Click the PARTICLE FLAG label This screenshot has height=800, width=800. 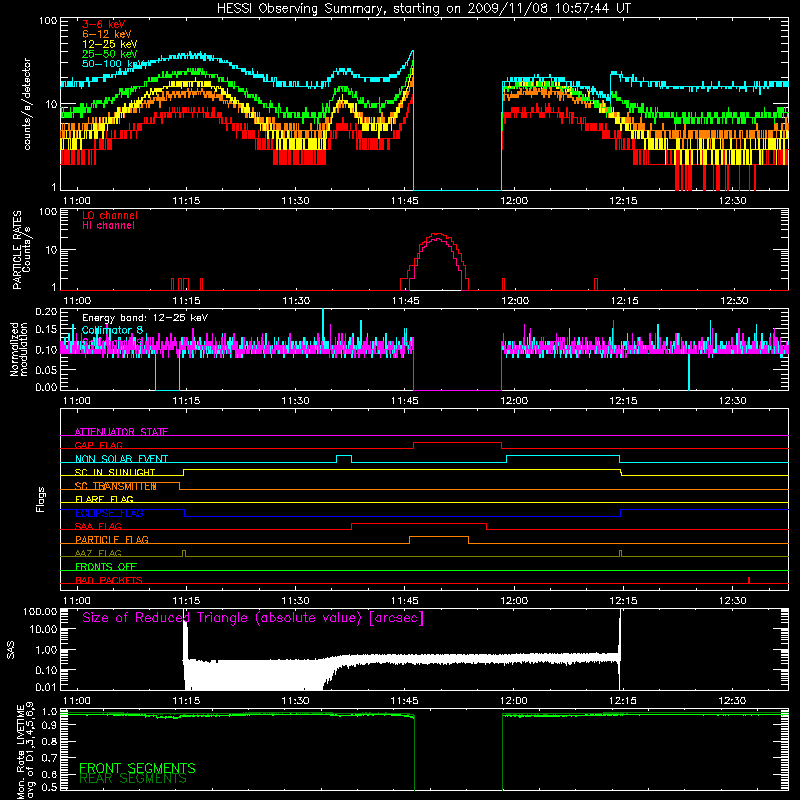[x=112, y=540]
